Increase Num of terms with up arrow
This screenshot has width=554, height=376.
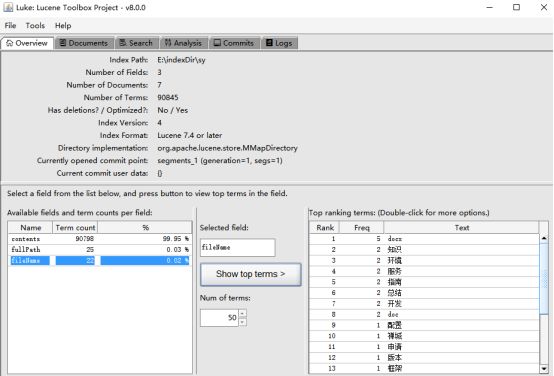click(x=243, y=313)
